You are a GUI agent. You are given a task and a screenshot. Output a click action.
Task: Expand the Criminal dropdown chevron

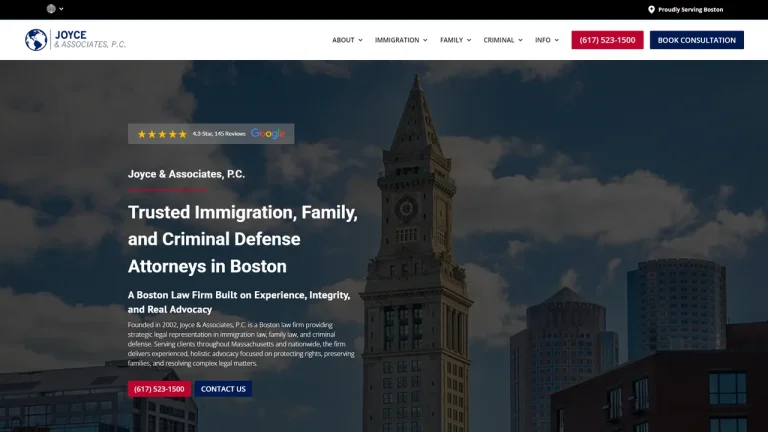coord(520,40)
